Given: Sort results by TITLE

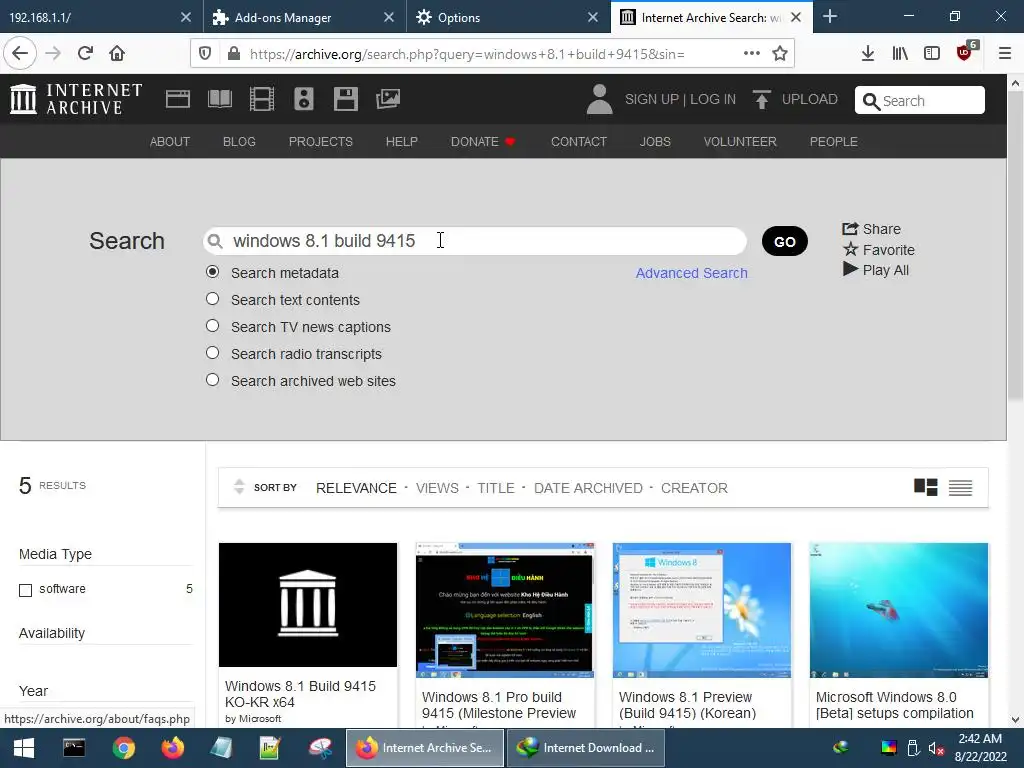Looking at the screenshot, I should tap(496, 488).
